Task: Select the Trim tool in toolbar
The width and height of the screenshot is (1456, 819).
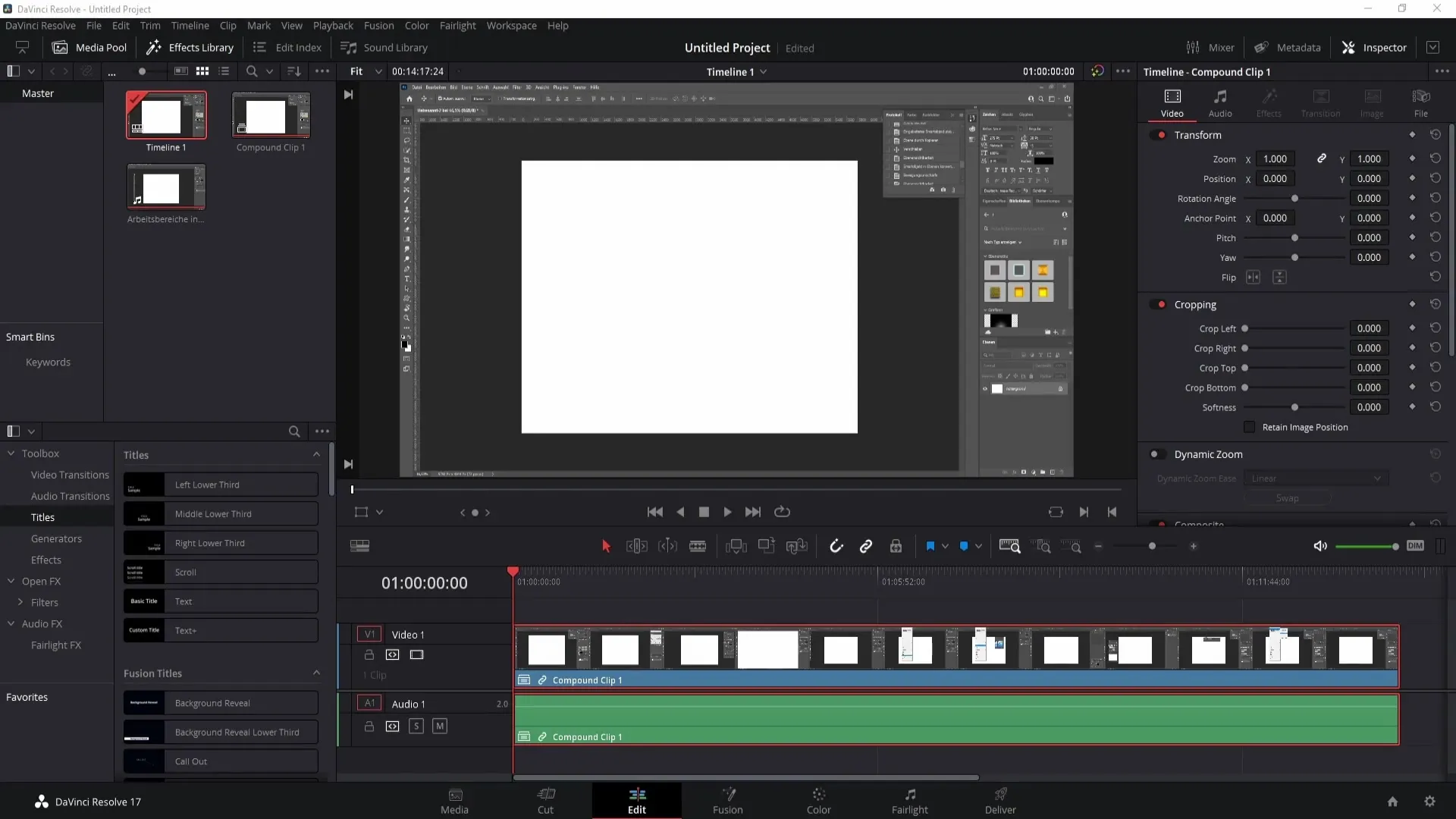Action: click(637, 545)
